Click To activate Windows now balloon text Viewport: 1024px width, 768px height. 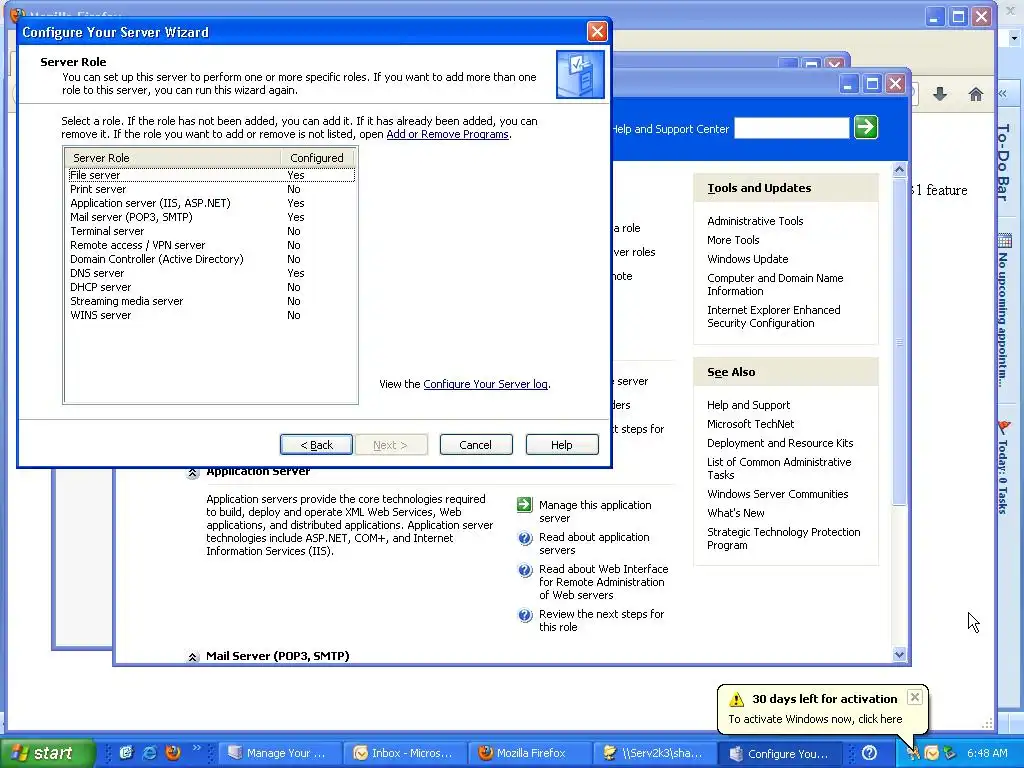coord(815,719)
